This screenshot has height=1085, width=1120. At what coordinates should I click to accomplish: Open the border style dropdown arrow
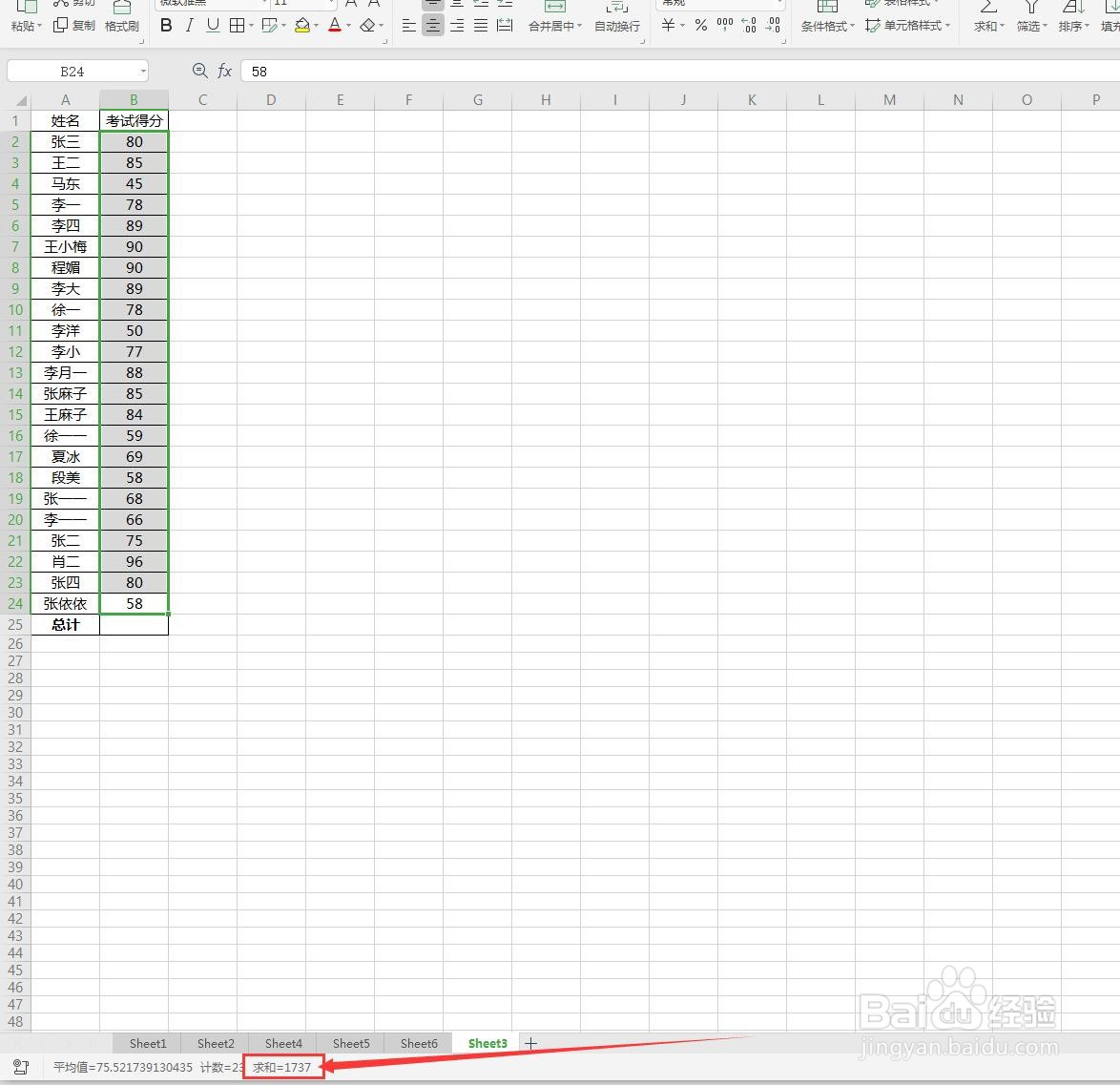coord(252,26)
